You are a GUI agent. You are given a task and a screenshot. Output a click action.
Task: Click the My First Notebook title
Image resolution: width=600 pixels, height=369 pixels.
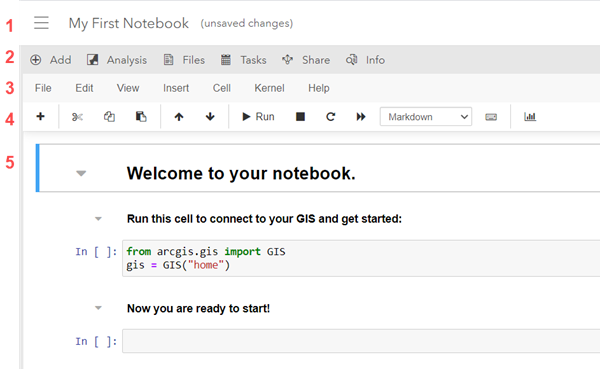129,23
